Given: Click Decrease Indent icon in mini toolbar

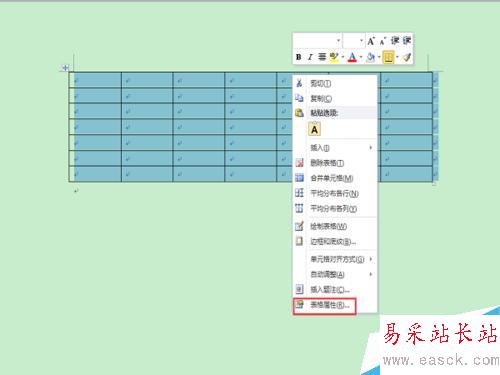Looking at the screenshot, I should (x=395, y=41).
